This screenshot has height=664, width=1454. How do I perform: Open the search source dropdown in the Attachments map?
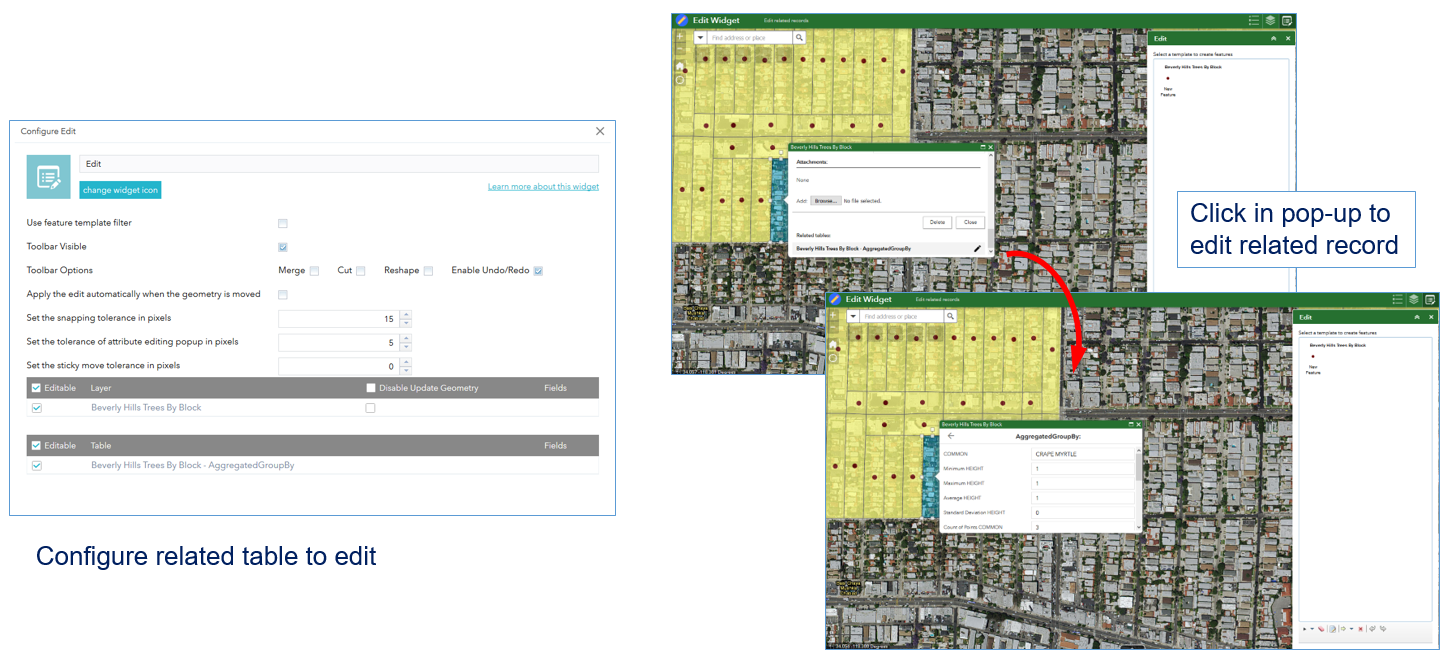point(700,37)
